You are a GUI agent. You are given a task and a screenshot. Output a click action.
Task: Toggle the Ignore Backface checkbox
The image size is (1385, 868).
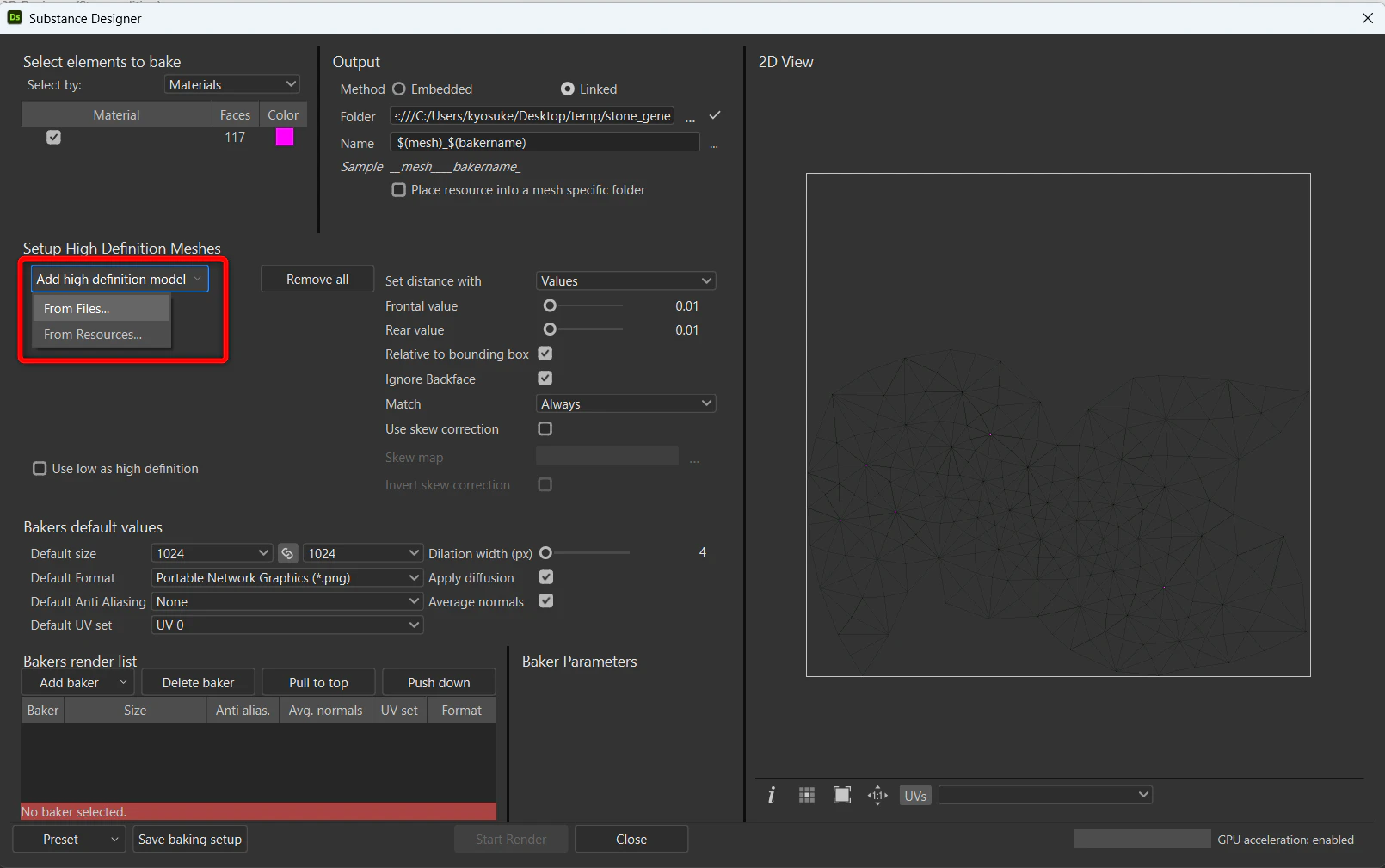pyautogui.click(x=545, y=379)
